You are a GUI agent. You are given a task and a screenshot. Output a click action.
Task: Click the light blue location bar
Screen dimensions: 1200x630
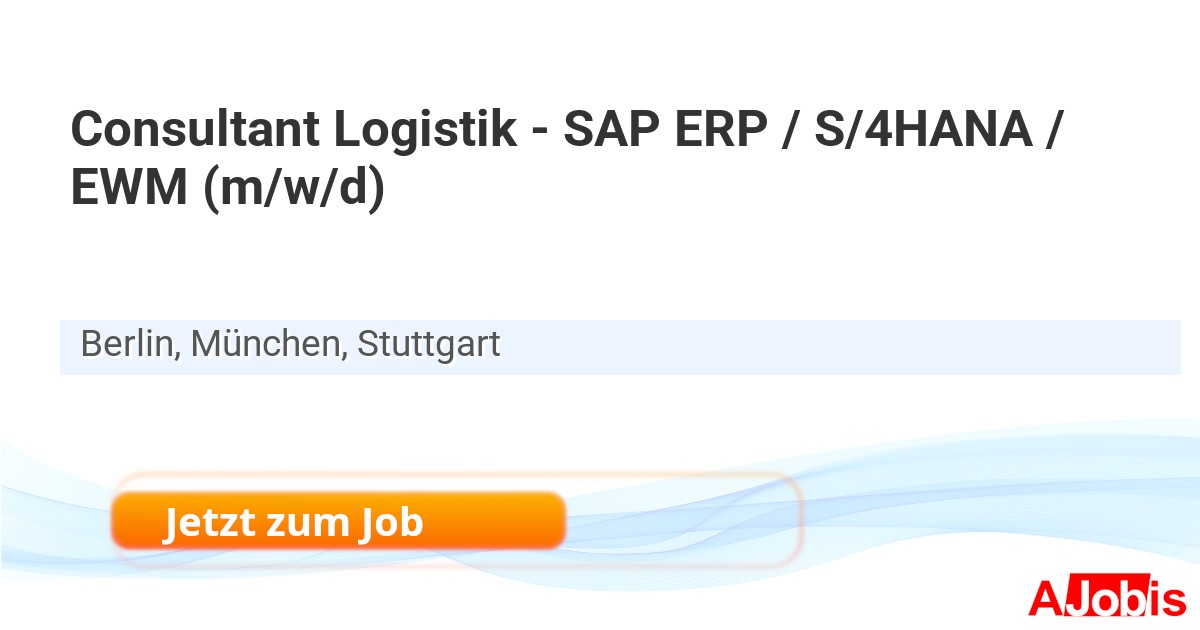click(x=800, y=347)
